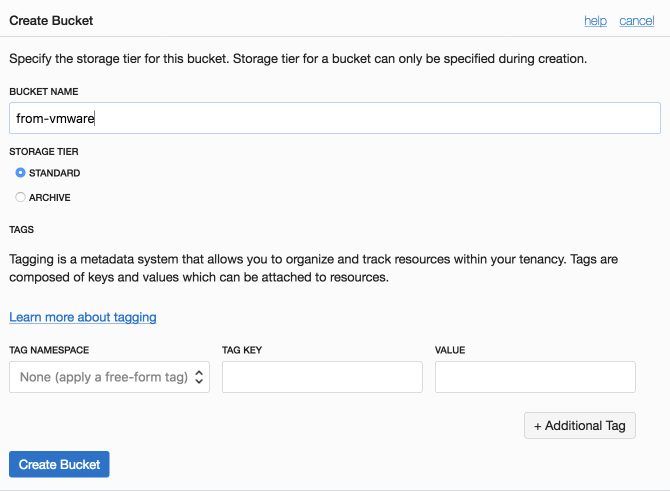Click the VALUE field label
The height and width of the screenshot is (491, 670).
pos(450,350)
